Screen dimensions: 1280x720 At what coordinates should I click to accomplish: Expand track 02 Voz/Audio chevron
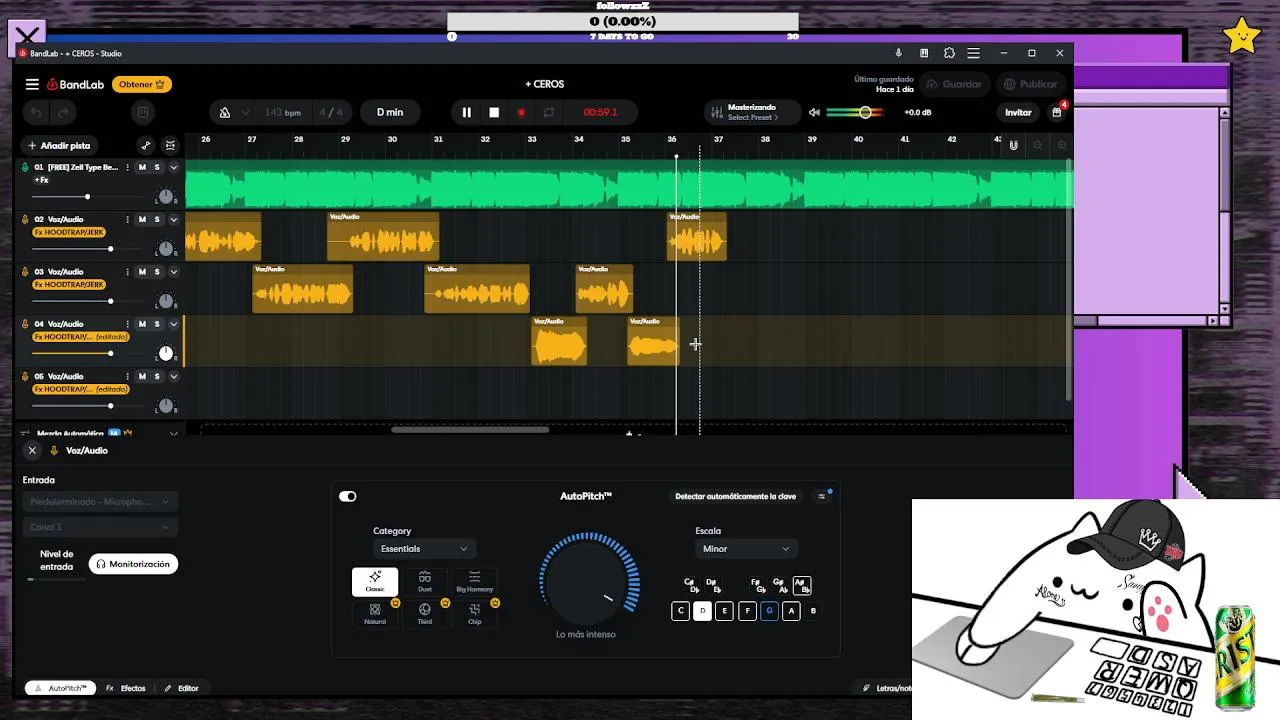173,220
